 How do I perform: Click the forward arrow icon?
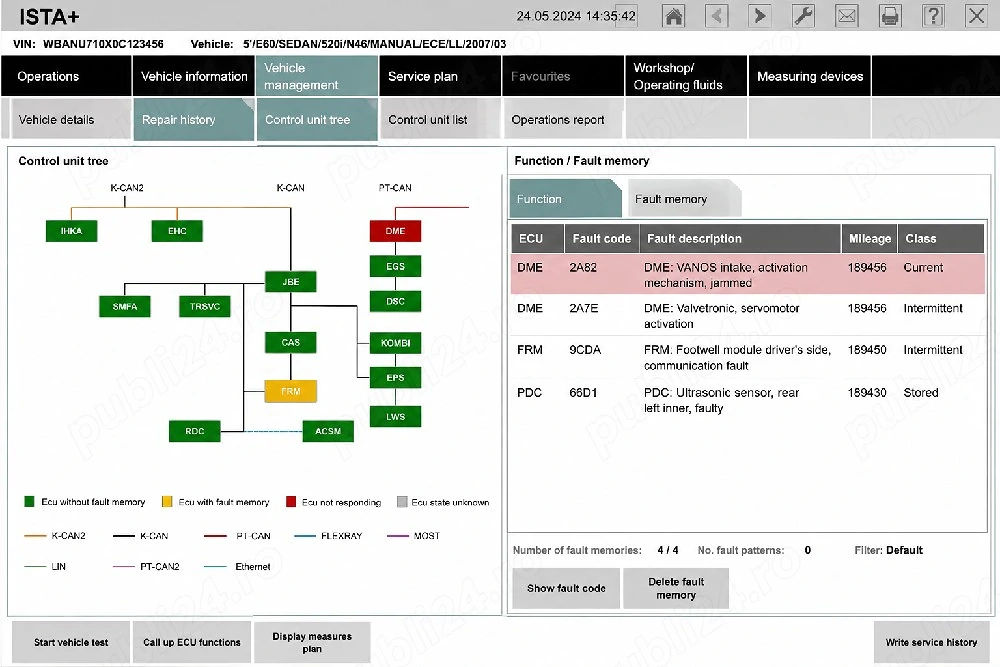click(x=760, y=15)
